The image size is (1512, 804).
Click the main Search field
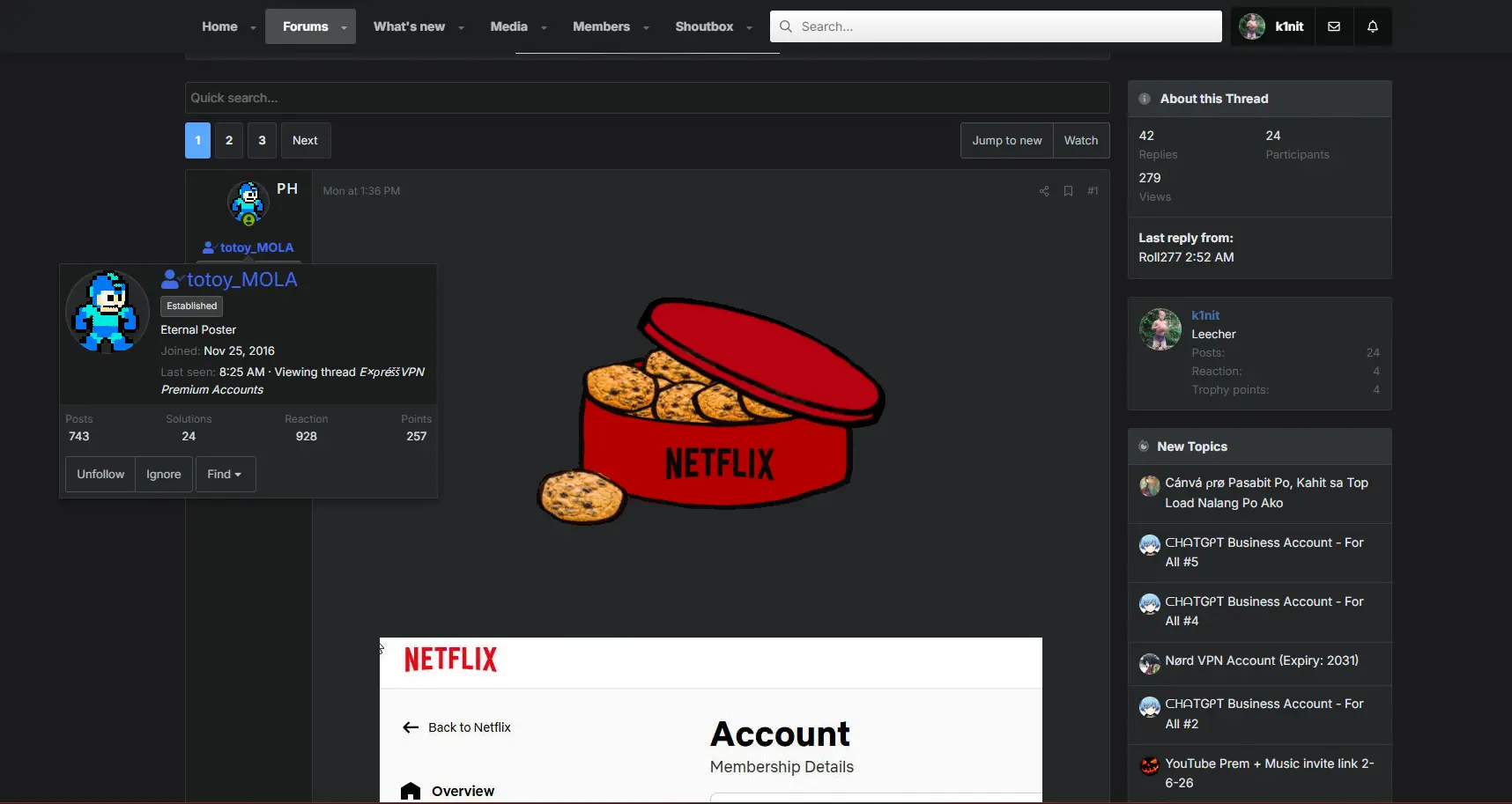[996, 26]
